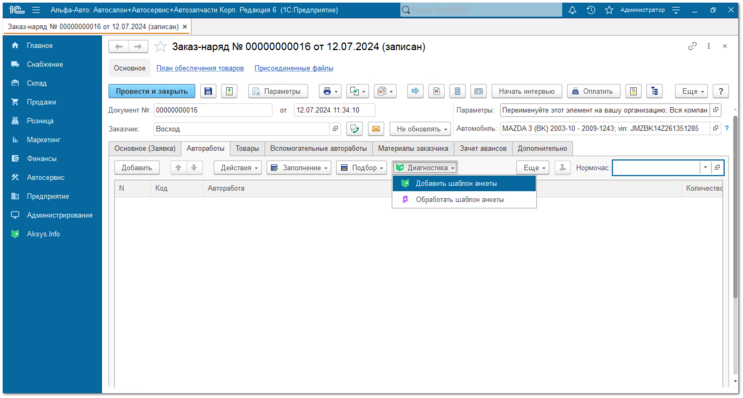Click the red document toolbar icon
The width and height of the screenshot is (743, 398).
point(436,91)
